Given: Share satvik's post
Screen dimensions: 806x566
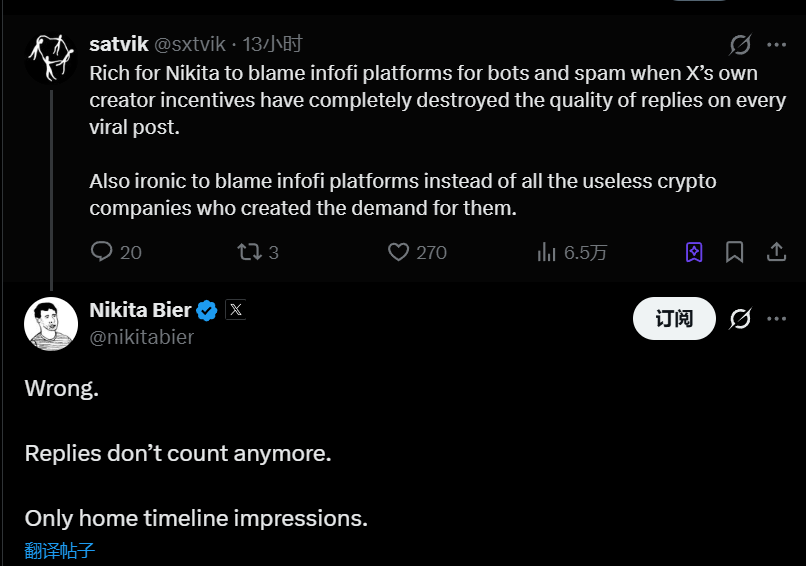Looking at the screenshot, I should [776, 252].
